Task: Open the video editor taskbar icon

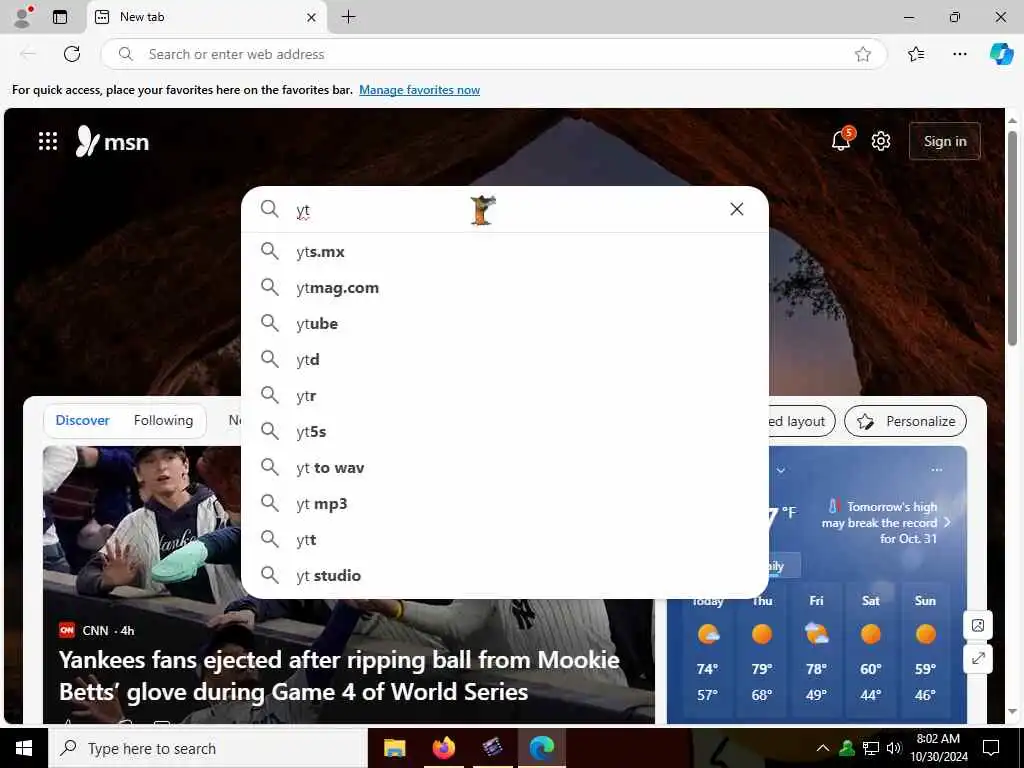Action: [x=492, y=748]
